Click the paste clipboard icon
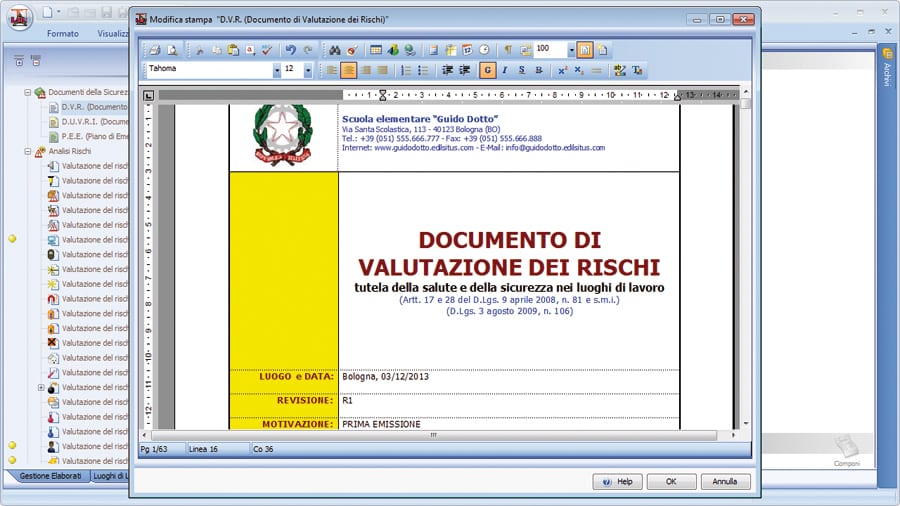Screen dimensions: 900x506 point(234,50)
